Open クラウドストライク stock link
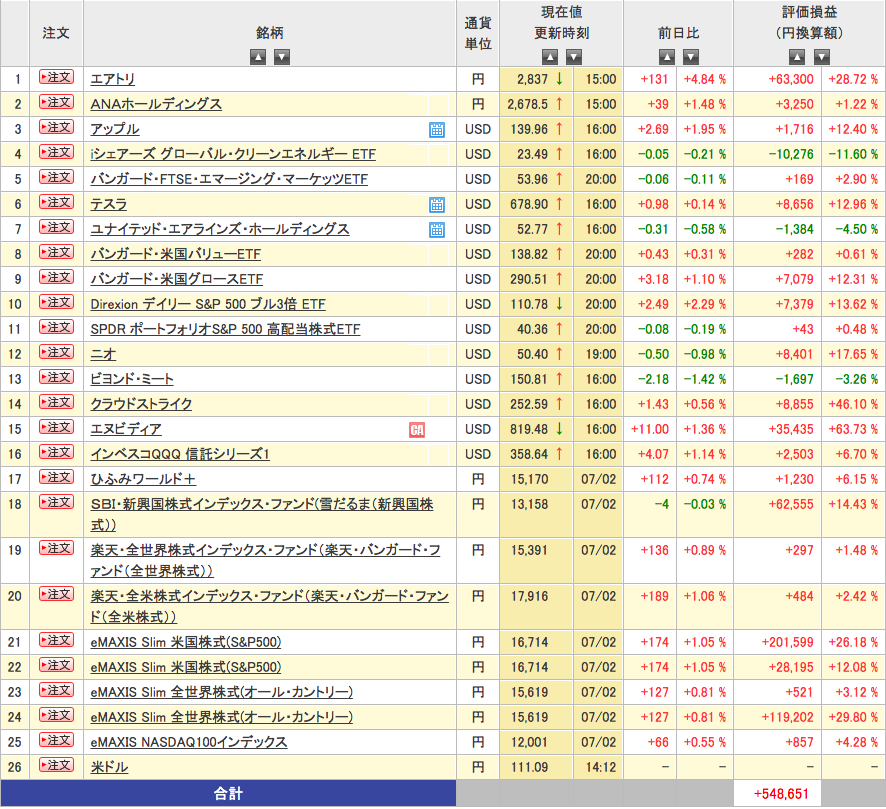886x809 pixels. tap(141, 404)
